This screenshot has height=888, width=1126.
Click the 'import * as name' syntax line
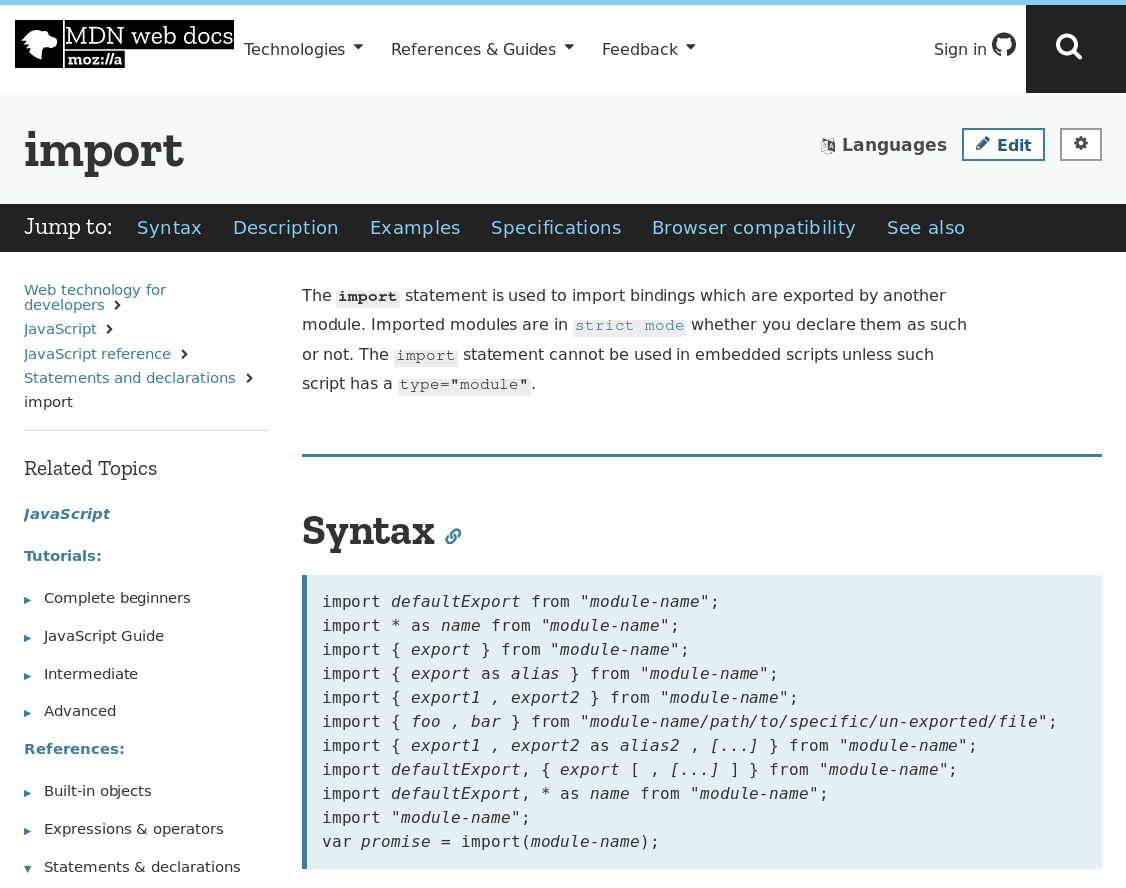click(x=500, y=626)
